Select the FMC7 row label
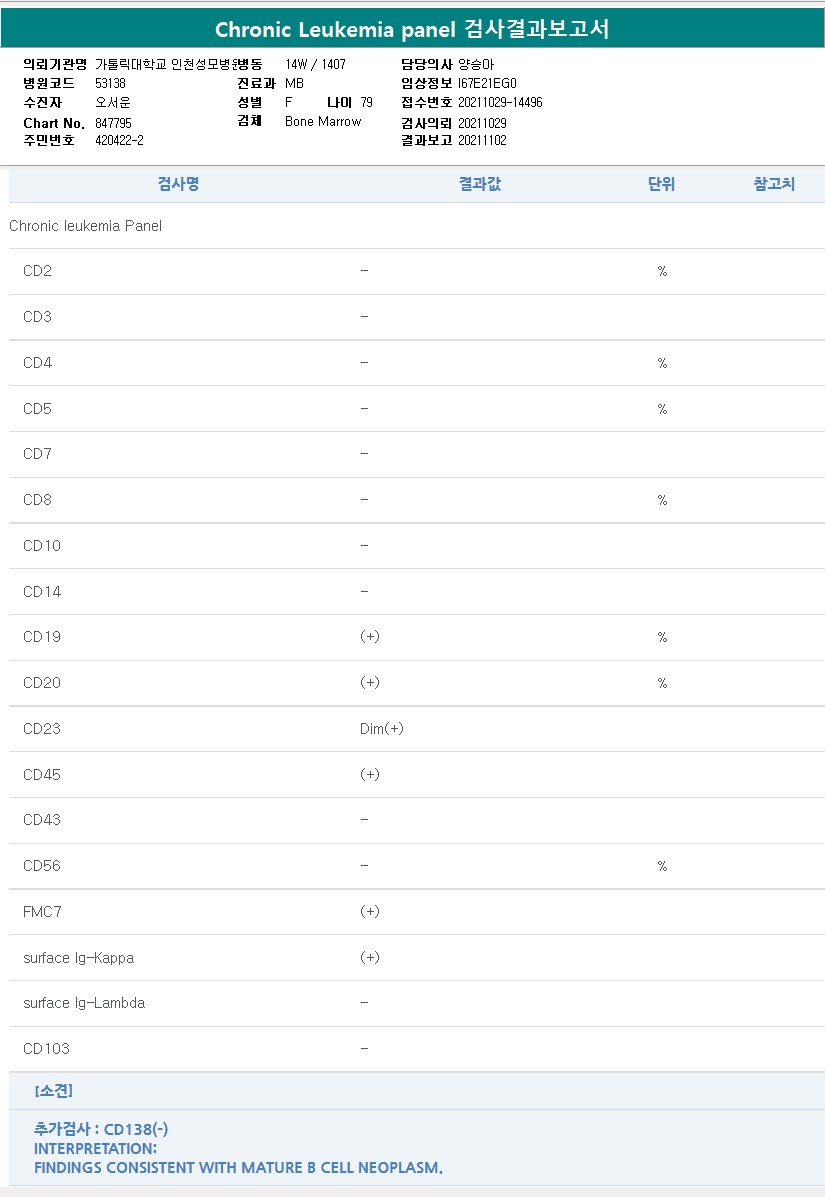The height and width of the screenshot is (1197, 825). tap(43, 912)
